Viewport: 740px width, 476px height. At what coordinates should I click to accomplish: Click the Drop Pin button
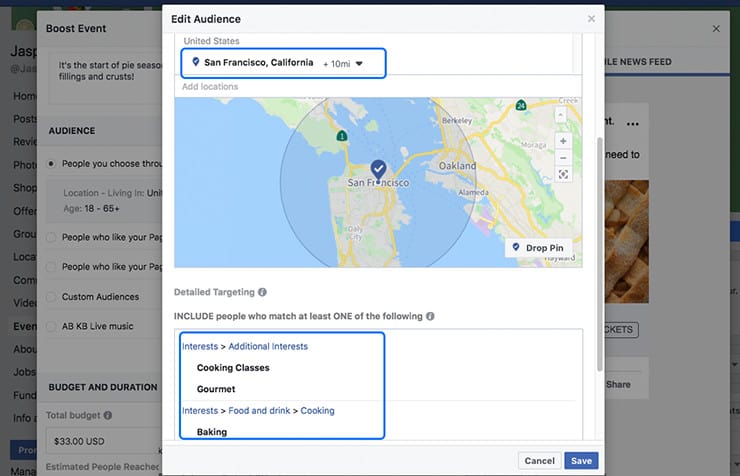click(537, 248)
